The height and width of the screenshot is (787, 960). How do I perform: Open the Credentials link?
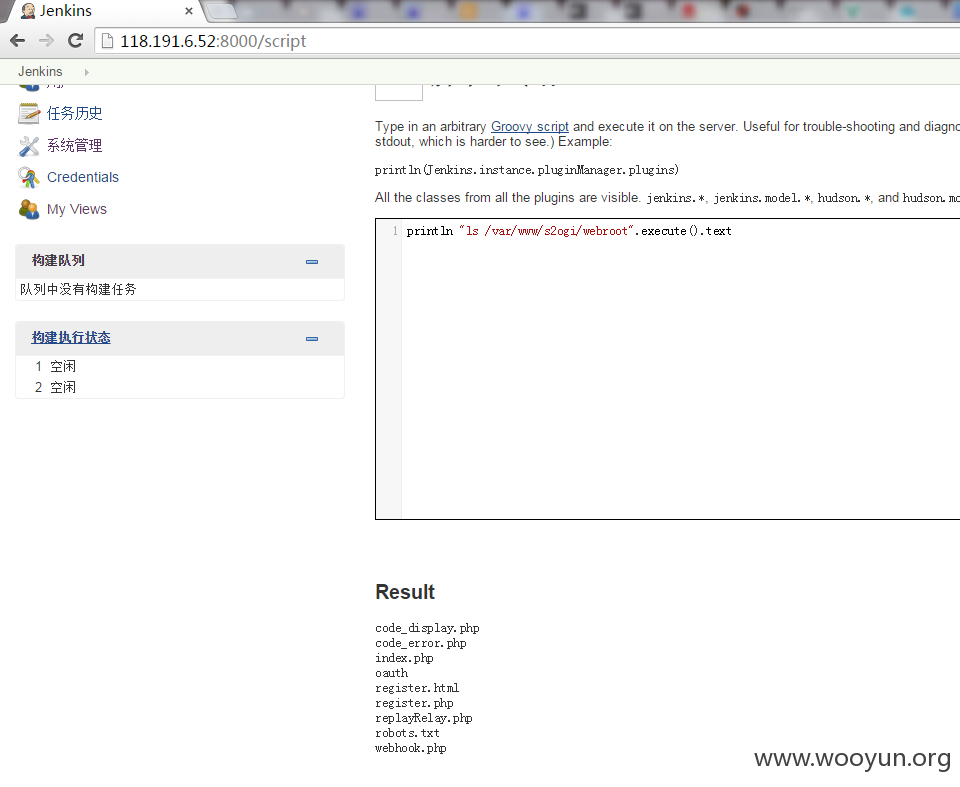[83, 177]
